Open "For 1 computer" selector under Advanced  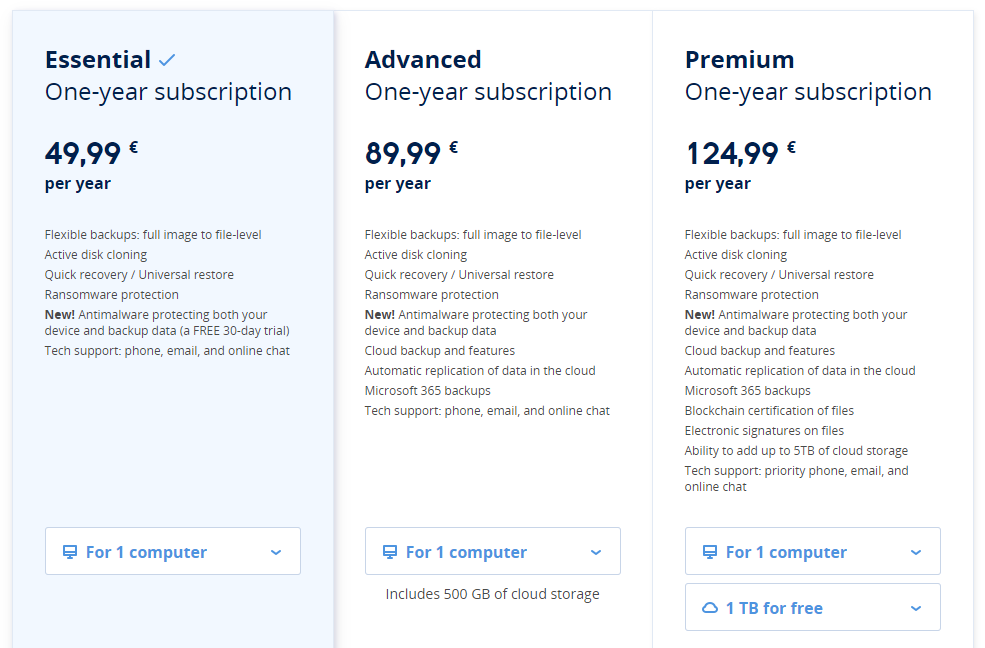pos(492,551)
